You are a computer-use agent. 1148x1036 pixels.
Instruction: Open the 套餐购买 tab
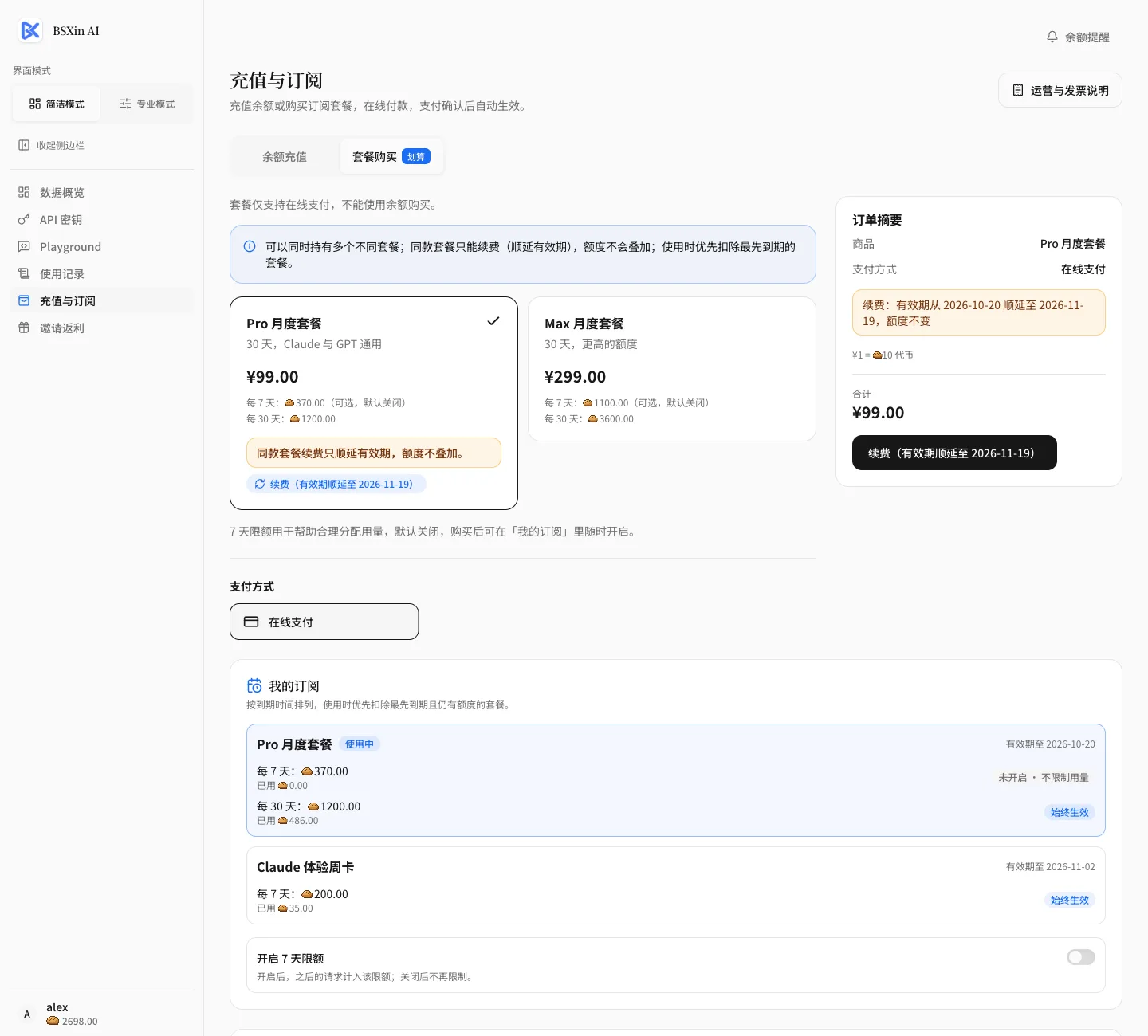(x=391, y=157)
